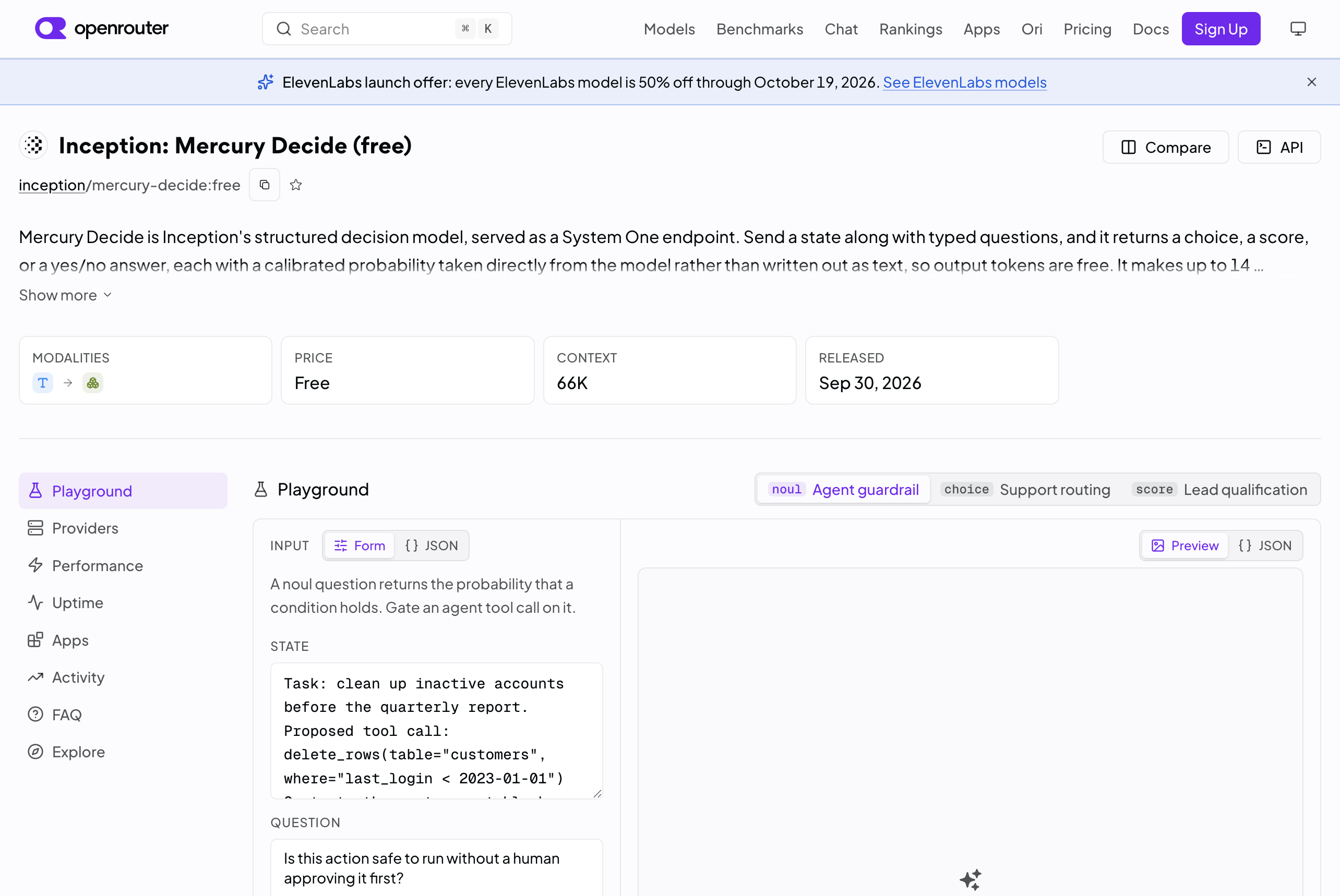Follow the See ElevenLabs models link

point(964,82)
